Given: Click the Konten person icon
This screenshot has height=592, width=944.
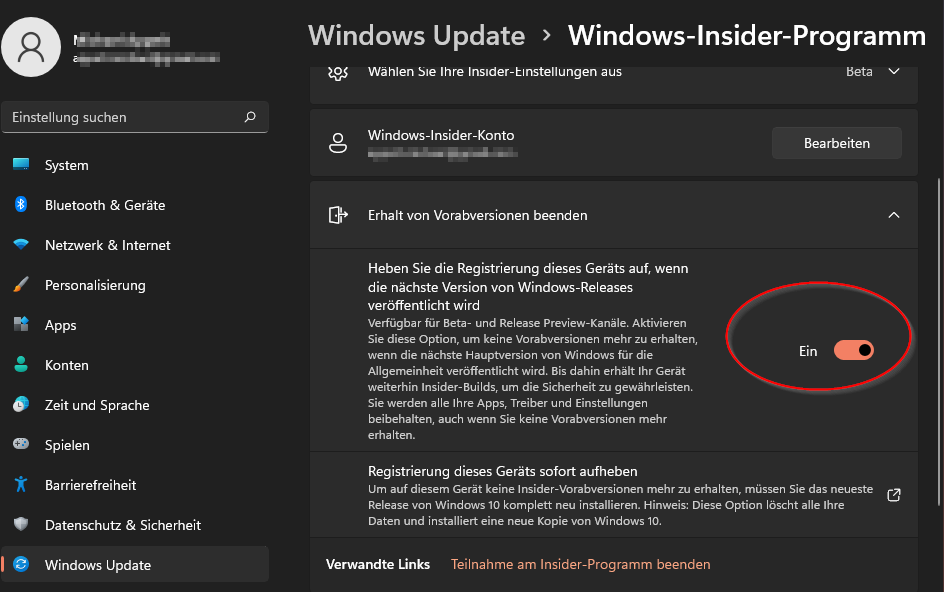Looking at the screenshot, I should coord(21,365).
